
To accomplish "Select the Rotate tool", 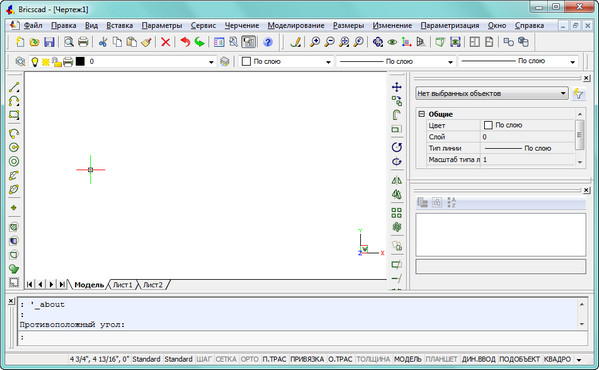I will click(x=397, y=147).
